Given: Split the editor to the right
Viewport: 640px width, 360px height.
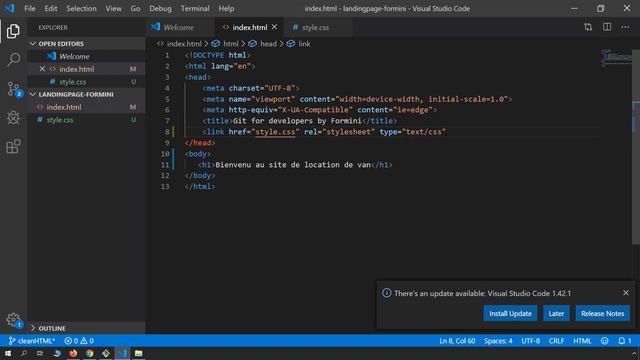Looking at the screenshot, I should [607, 27].
